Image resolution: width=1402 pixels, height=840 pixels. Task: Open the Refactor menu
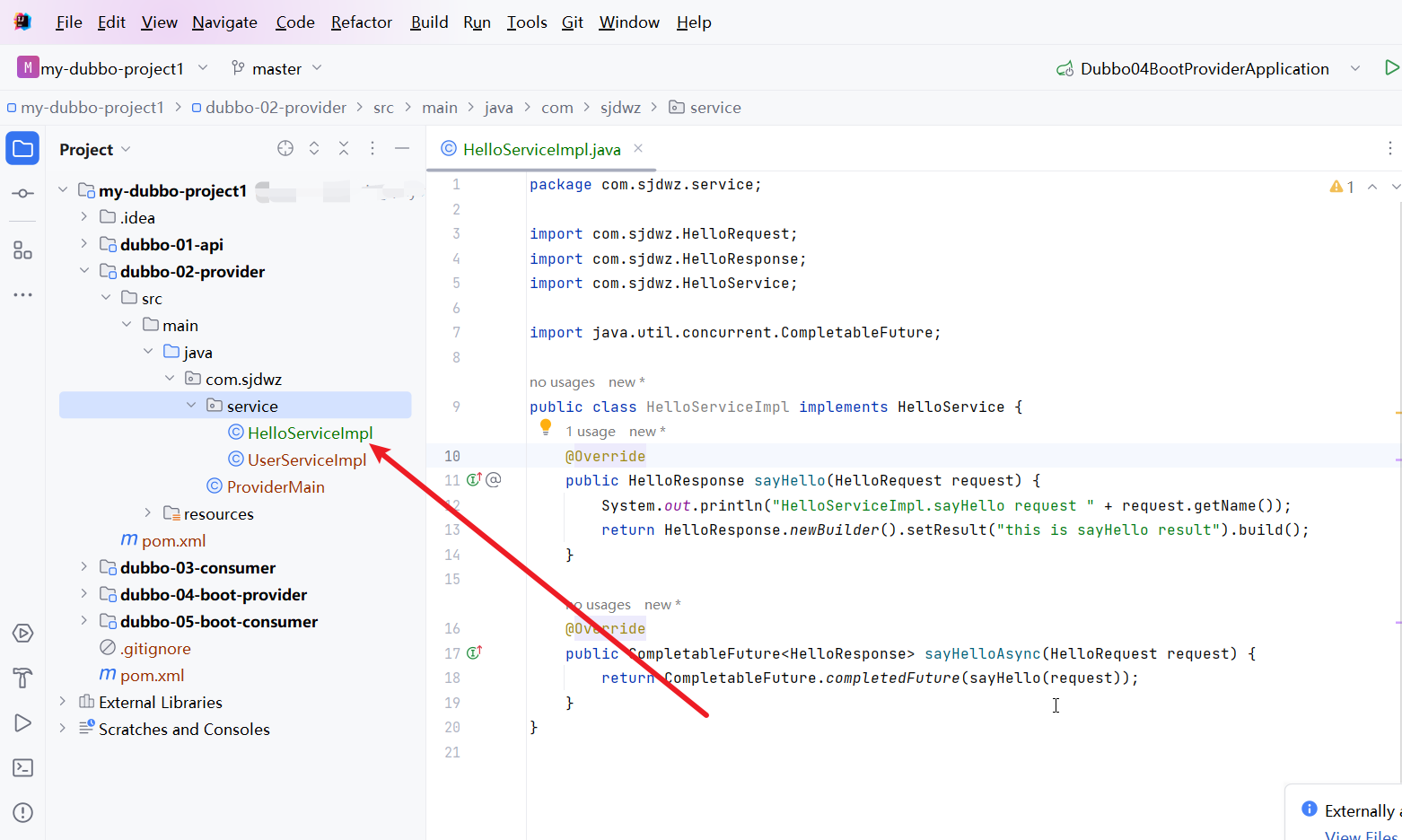(x=360, y=22)
